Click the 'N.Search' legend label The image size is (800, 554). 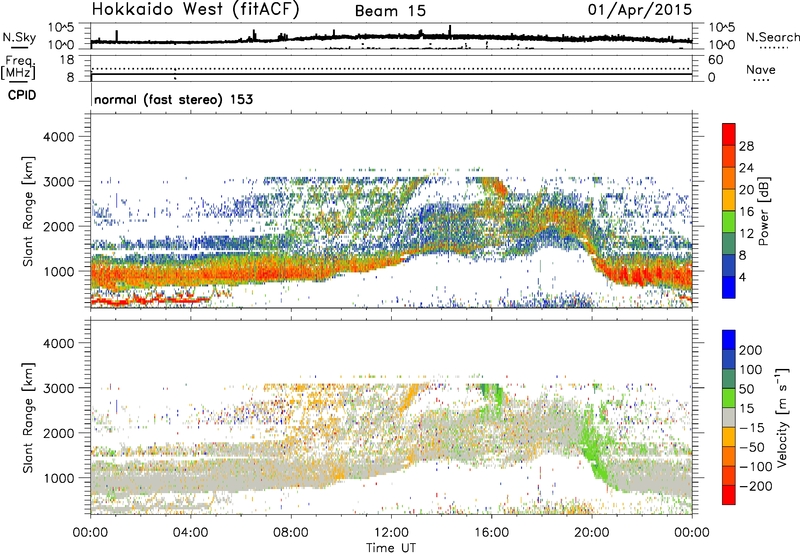click(772, 37)
